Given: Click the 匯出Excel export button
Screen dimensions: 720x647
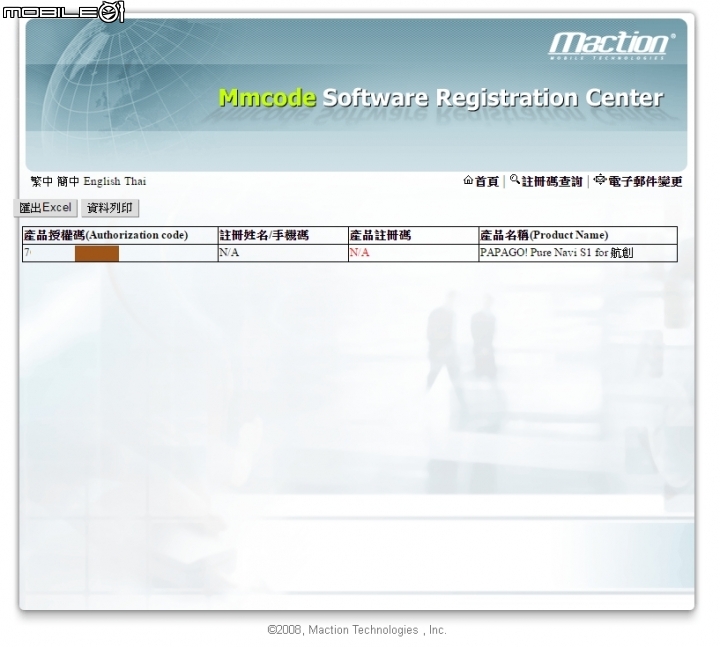Looking at the screenshot, I should pos(45,208).
